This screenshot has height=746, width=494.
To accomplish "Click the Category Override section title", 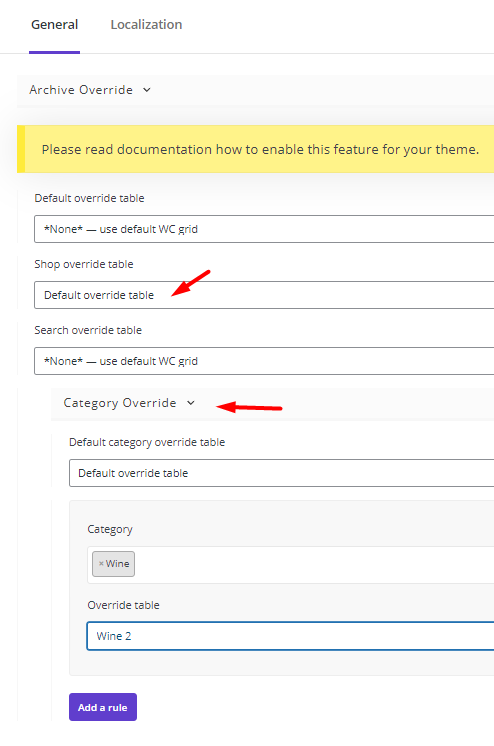I will (x=120, y=403).
